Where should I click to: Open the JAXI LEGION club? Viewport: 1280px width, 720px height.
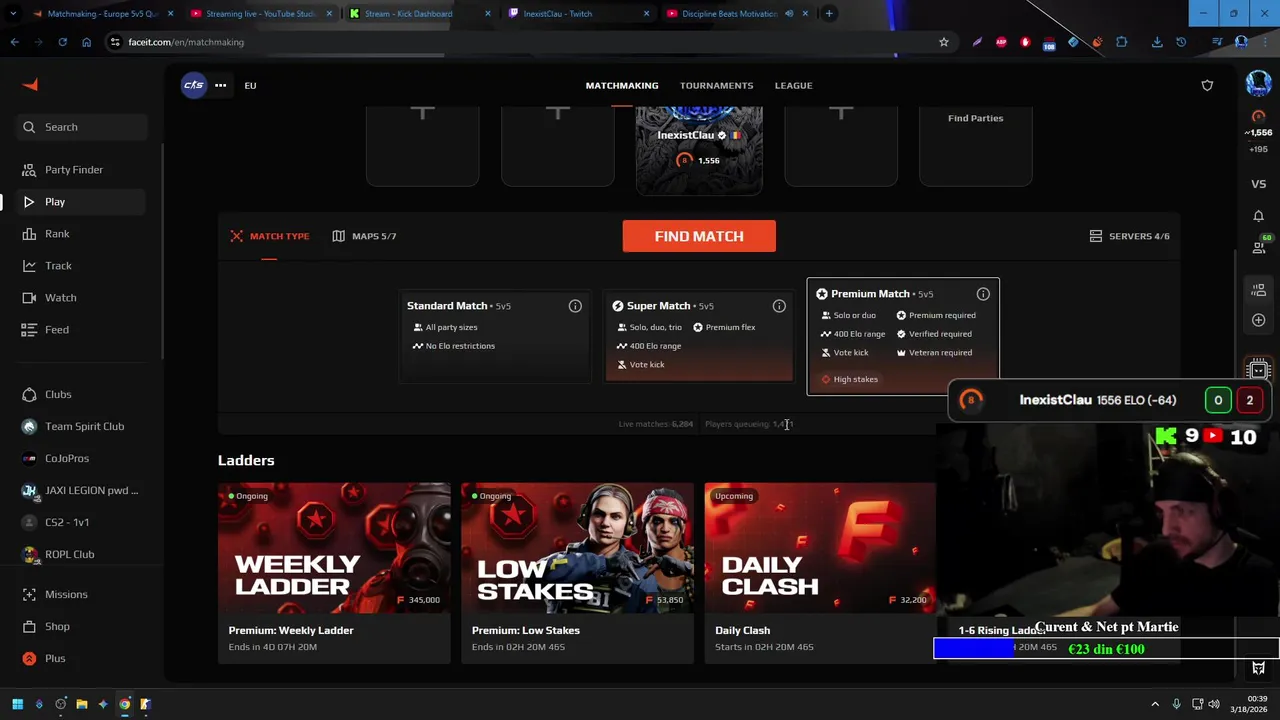tap(91, 490)
